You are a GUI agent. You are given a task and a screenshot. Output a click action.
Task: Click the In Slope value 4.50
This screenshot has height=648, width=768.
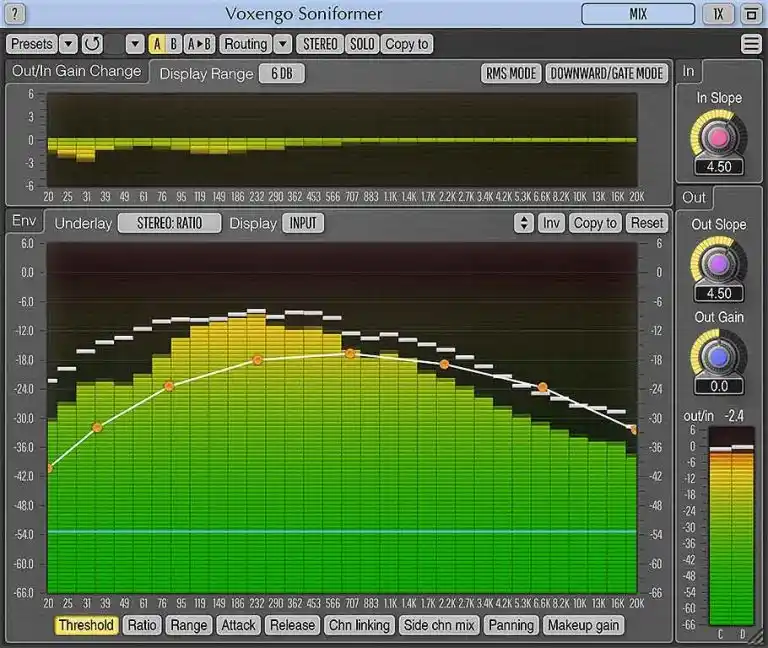coord(719,167)
